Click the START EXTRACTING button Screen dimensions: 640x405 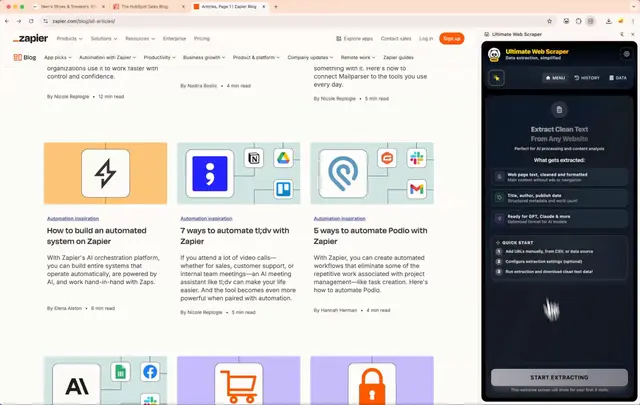coord(559,378)
